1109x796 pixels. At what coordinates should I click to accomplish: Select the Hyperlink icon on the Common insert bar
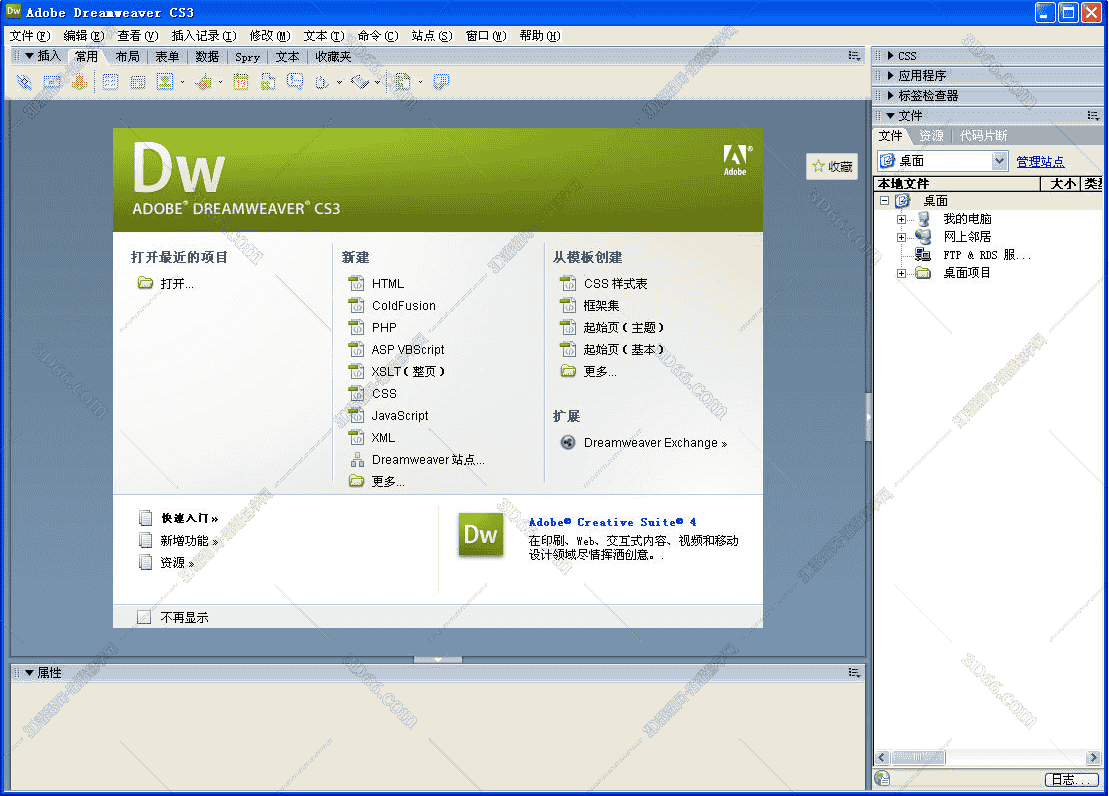tap(23, 81)
